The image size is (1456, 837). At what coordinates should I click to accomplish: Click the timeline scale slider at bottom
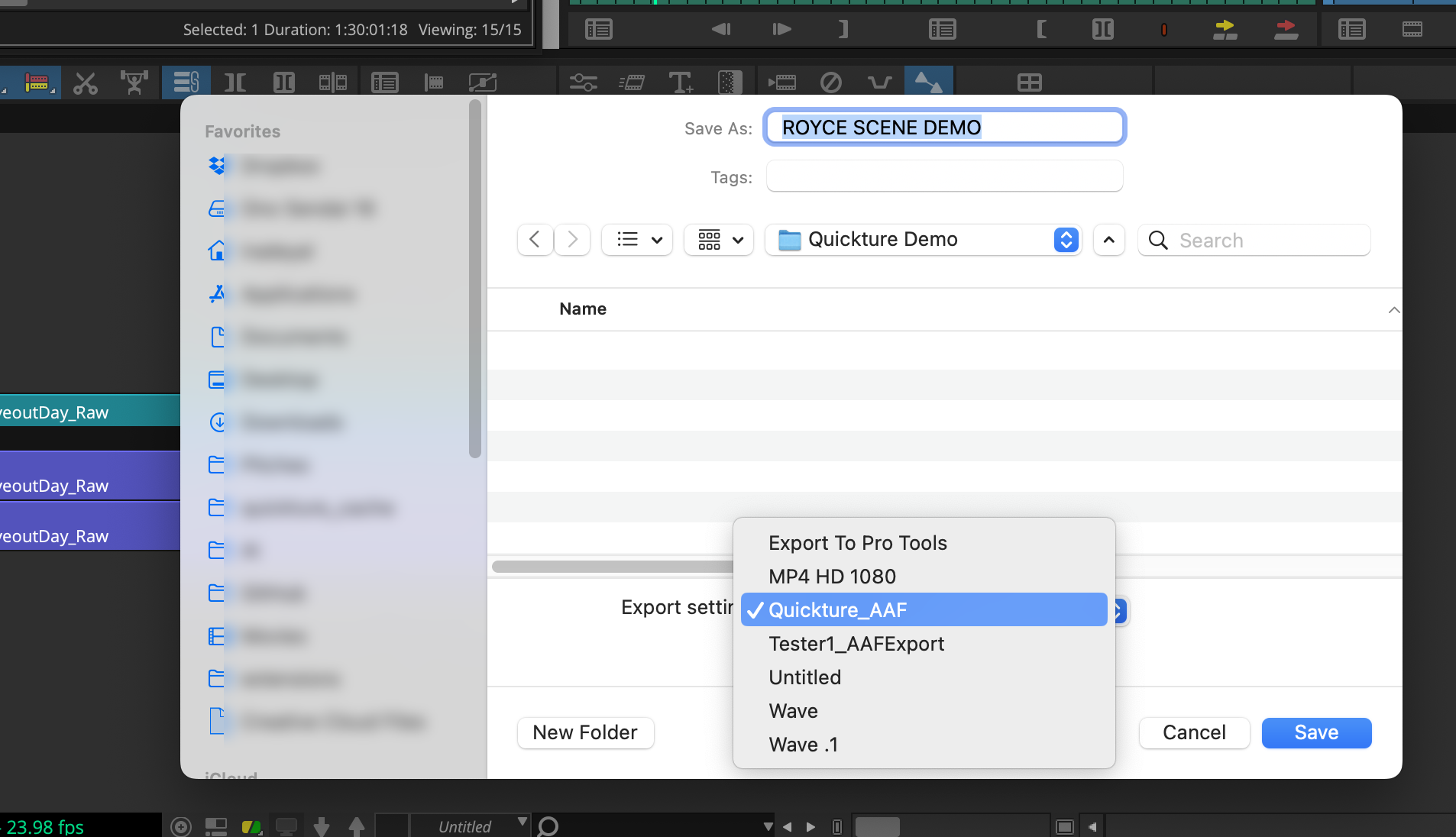(877, 826)
